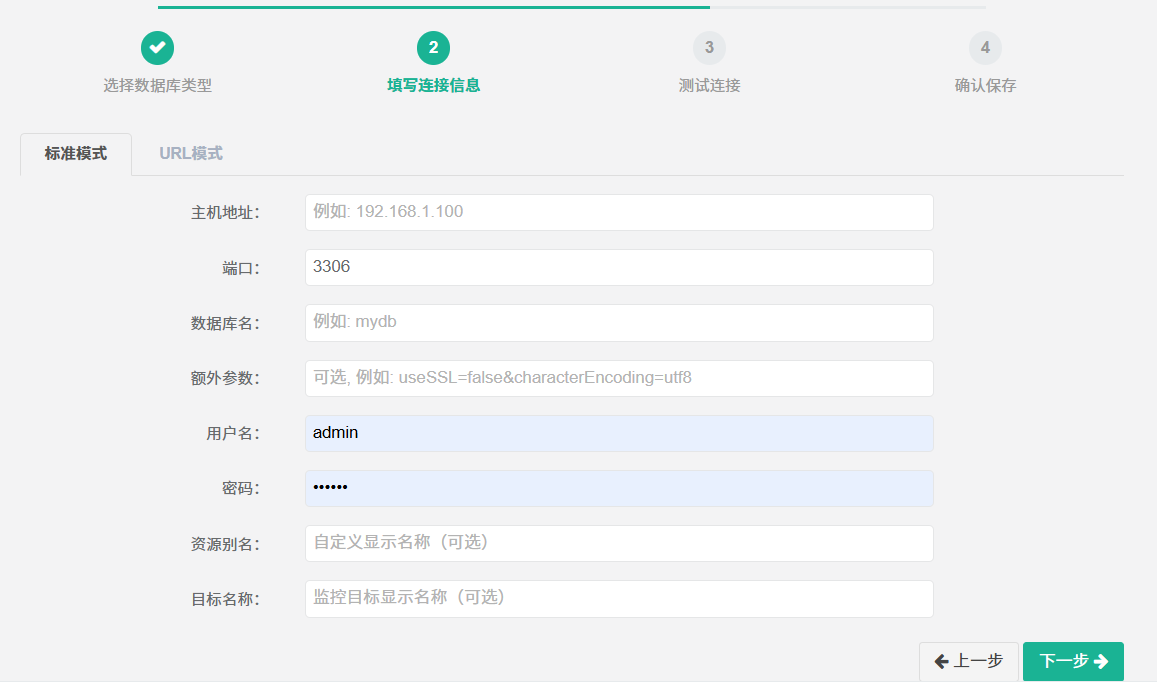Click the 端口 field label
The width and height of the screenshot is (1157, 688).
241,268
